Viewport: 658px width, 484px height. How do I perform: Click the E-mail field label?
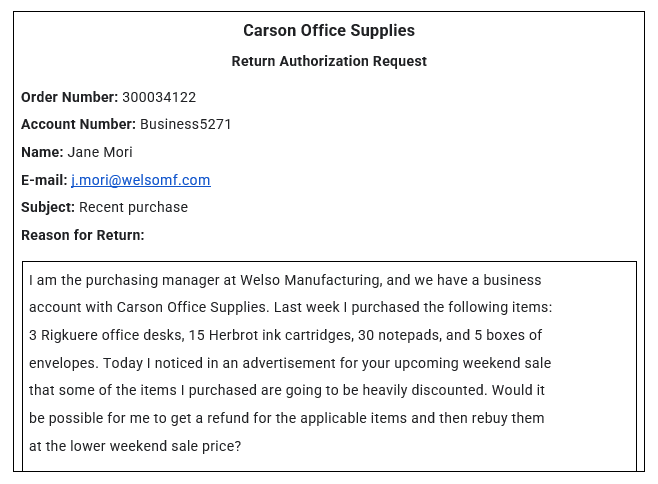point(44,180)
